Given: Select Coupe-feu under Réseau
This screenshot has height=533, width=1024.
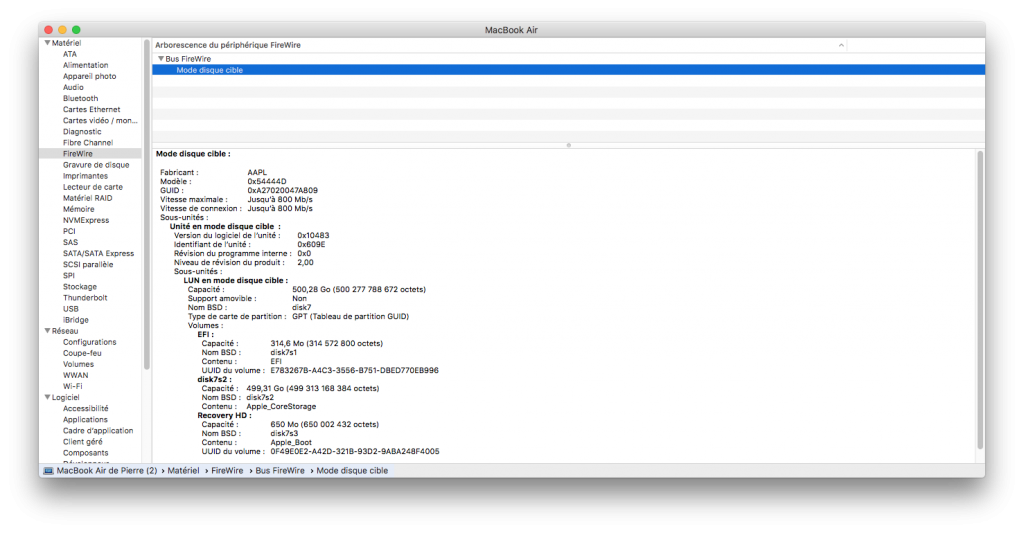Looking at the screenshot, I should pyautogui.click(x=82, y=354).
